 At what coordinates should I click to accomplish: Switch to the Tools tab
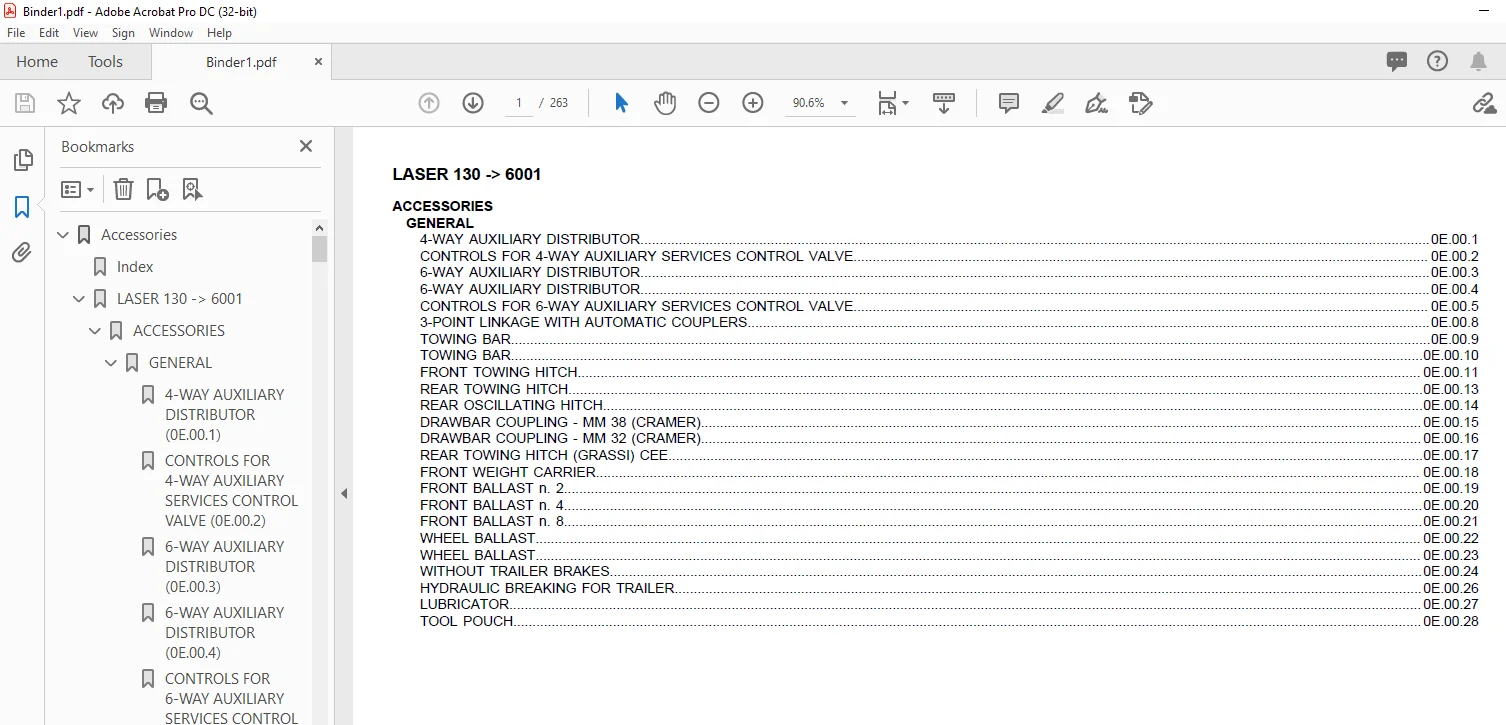105,61
